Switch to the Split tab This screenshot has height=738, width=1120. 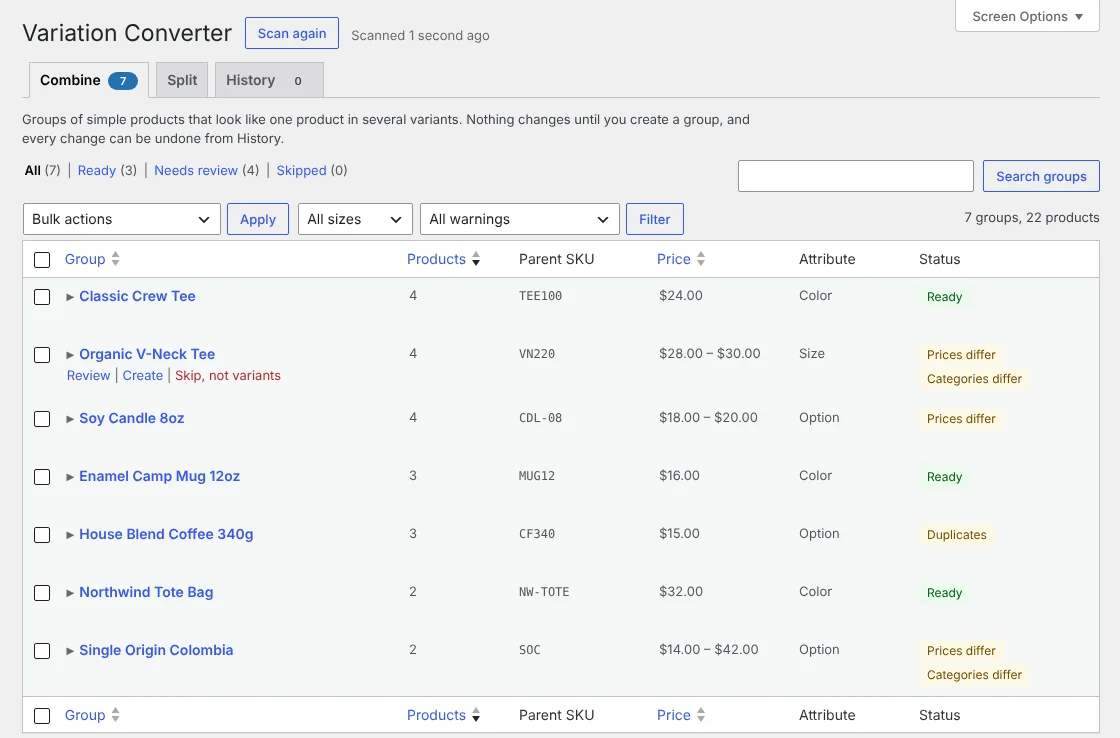click(x=182, y=80)
